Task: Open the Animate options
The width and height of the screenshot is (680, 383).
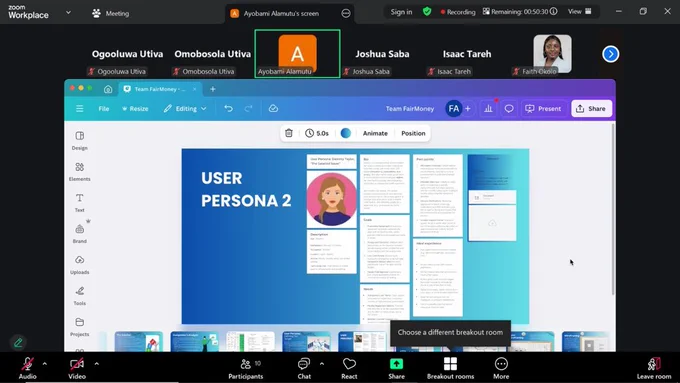Action: pyautogui.click(x=375, y=133)
